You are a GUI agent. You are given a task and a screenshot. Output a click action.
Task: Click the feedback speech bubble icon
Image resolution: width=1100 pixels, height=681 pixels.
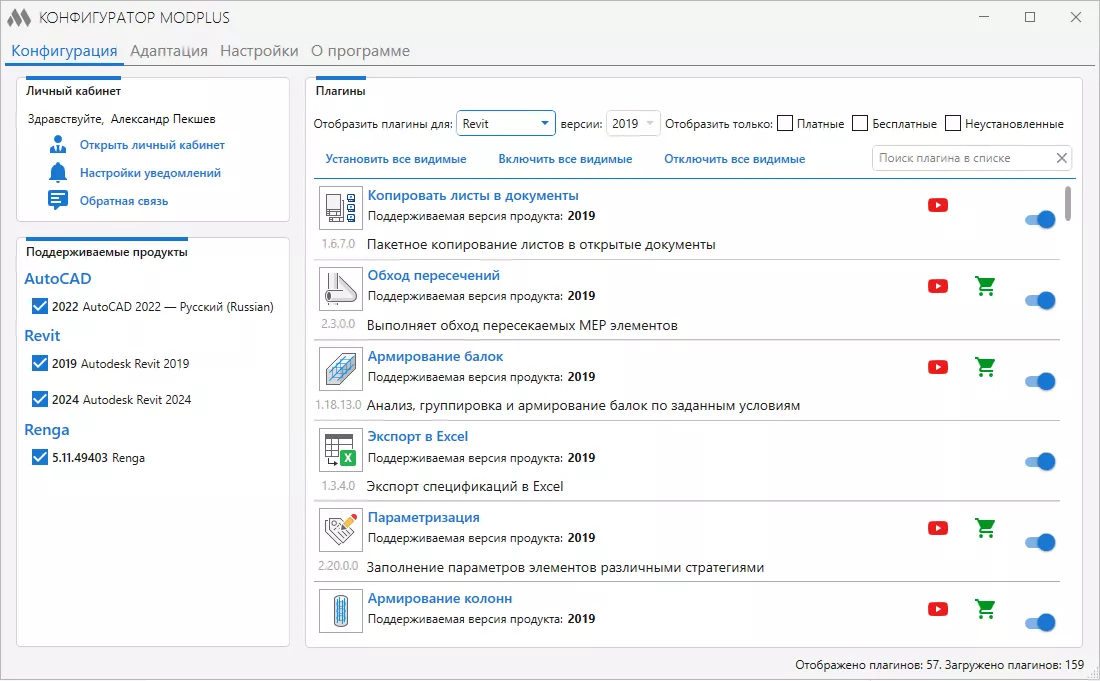[x=58, y=200]
